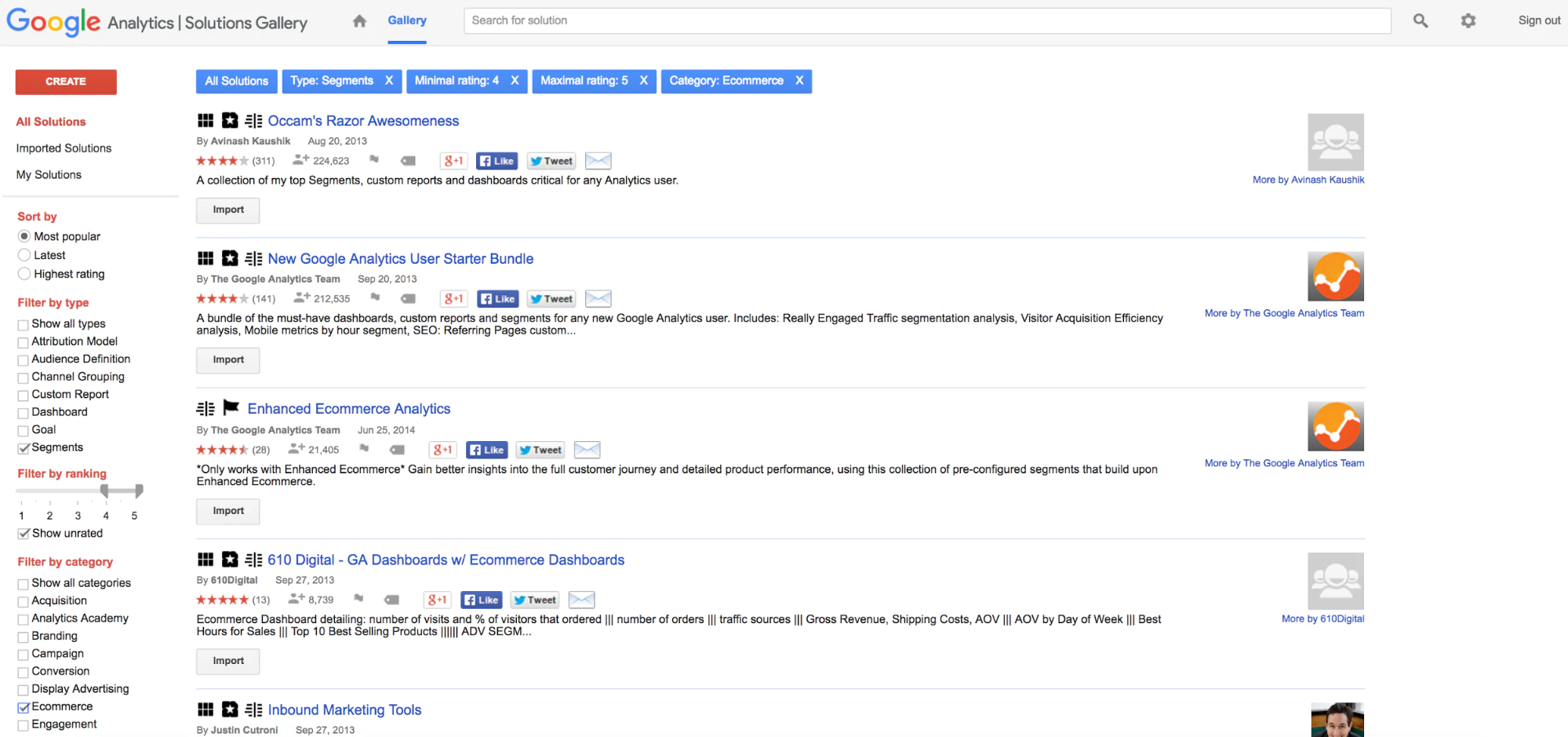Remove the Minimal rating: 4 filter
The image size is (1568, 737).
pyautogui.click(x=515, y=81)
